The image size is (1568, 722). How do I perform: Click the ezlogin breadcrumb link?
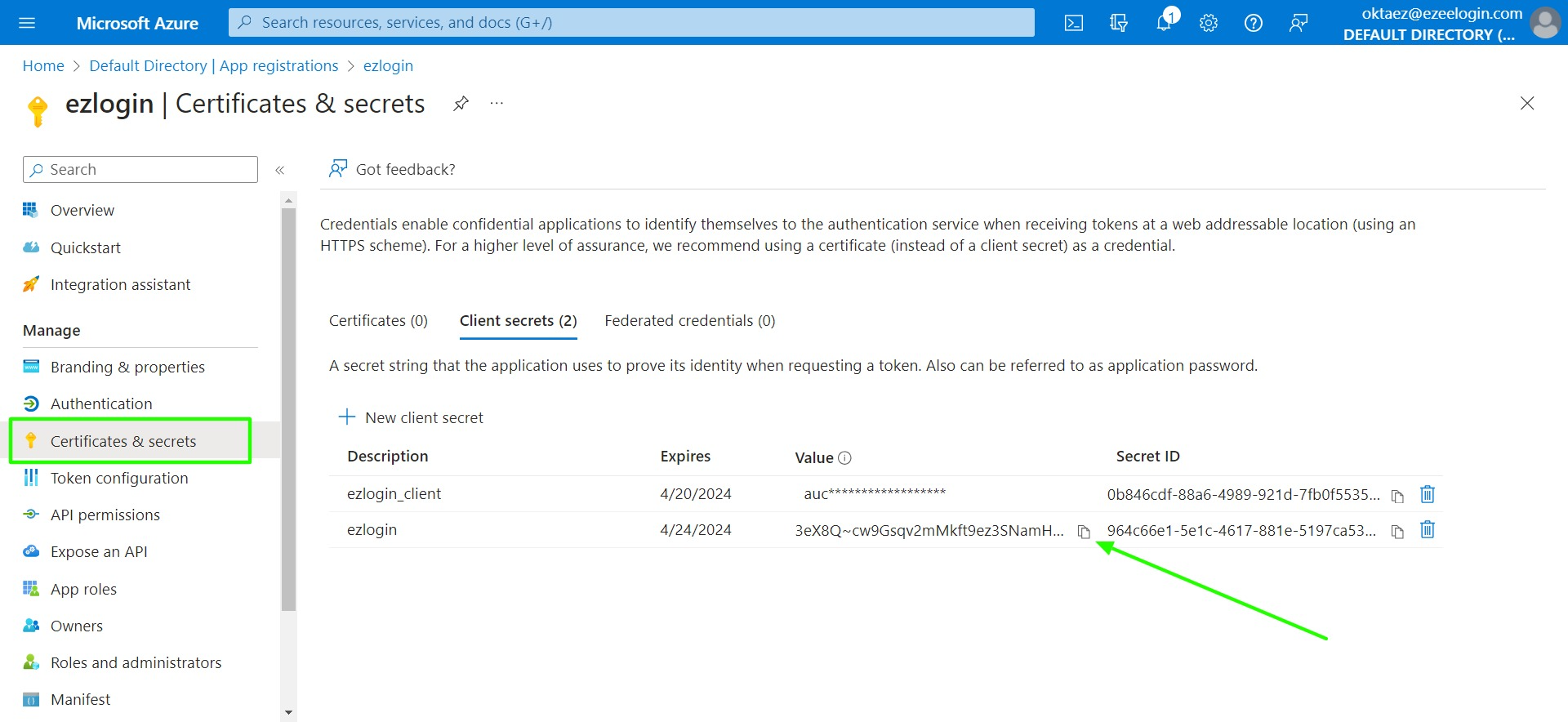click(388, 65)
